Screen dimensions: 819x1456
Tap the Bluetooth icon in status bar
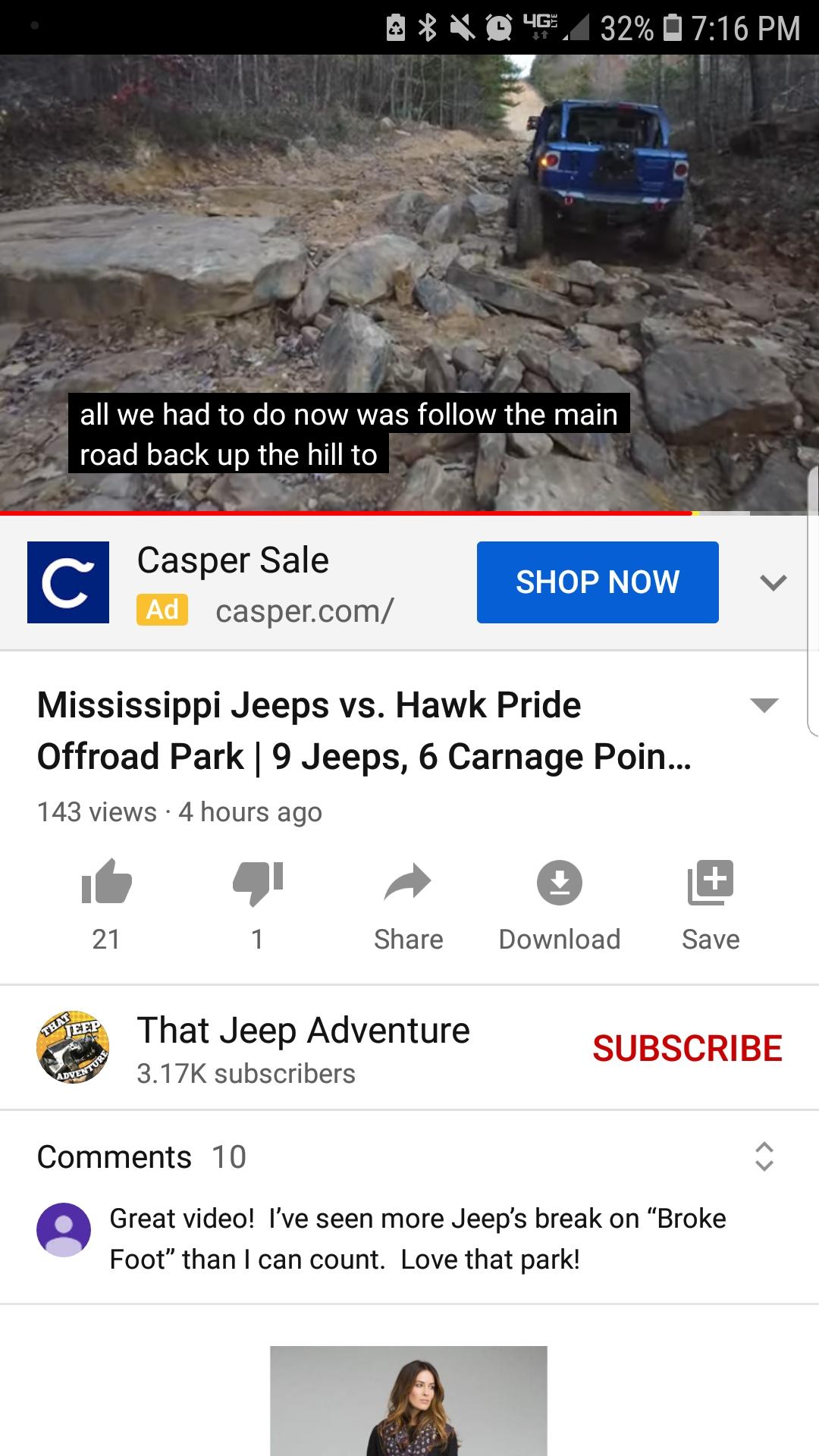pyautogui.click(x=428, y=28)
